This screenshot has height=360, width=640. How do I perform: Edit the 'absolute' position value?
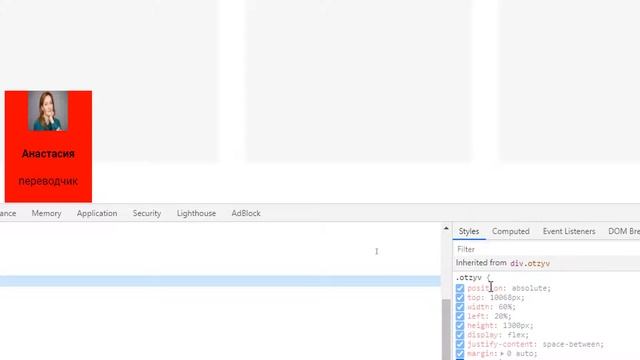click(529, 288)
